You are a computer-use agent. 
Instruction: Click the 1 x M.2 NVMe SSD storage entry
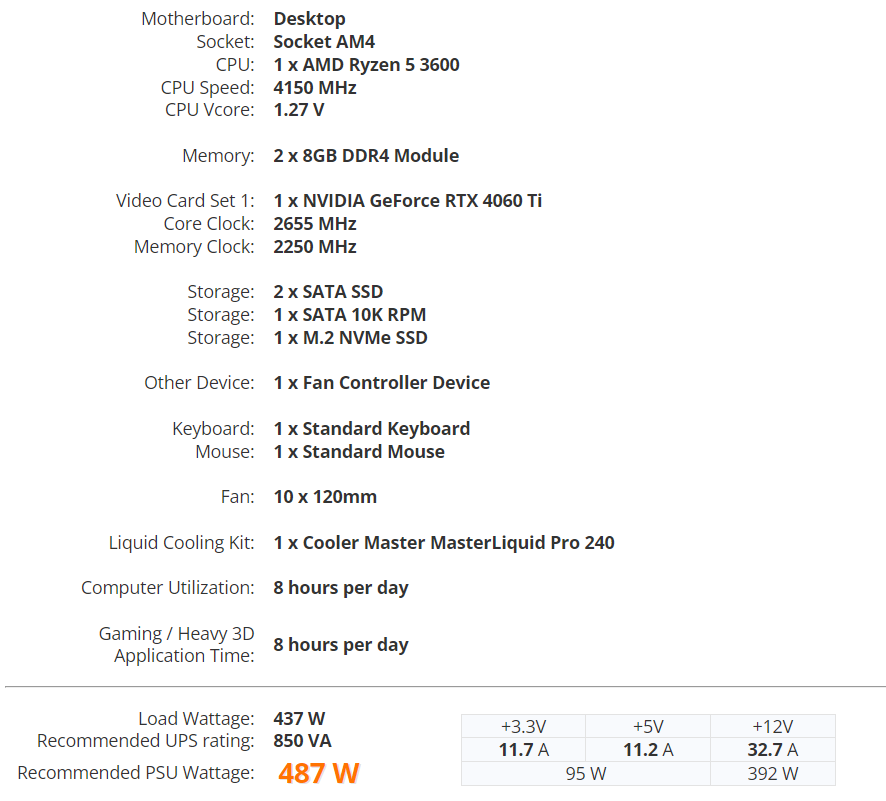pyautogui.click(x=350, y=337)
